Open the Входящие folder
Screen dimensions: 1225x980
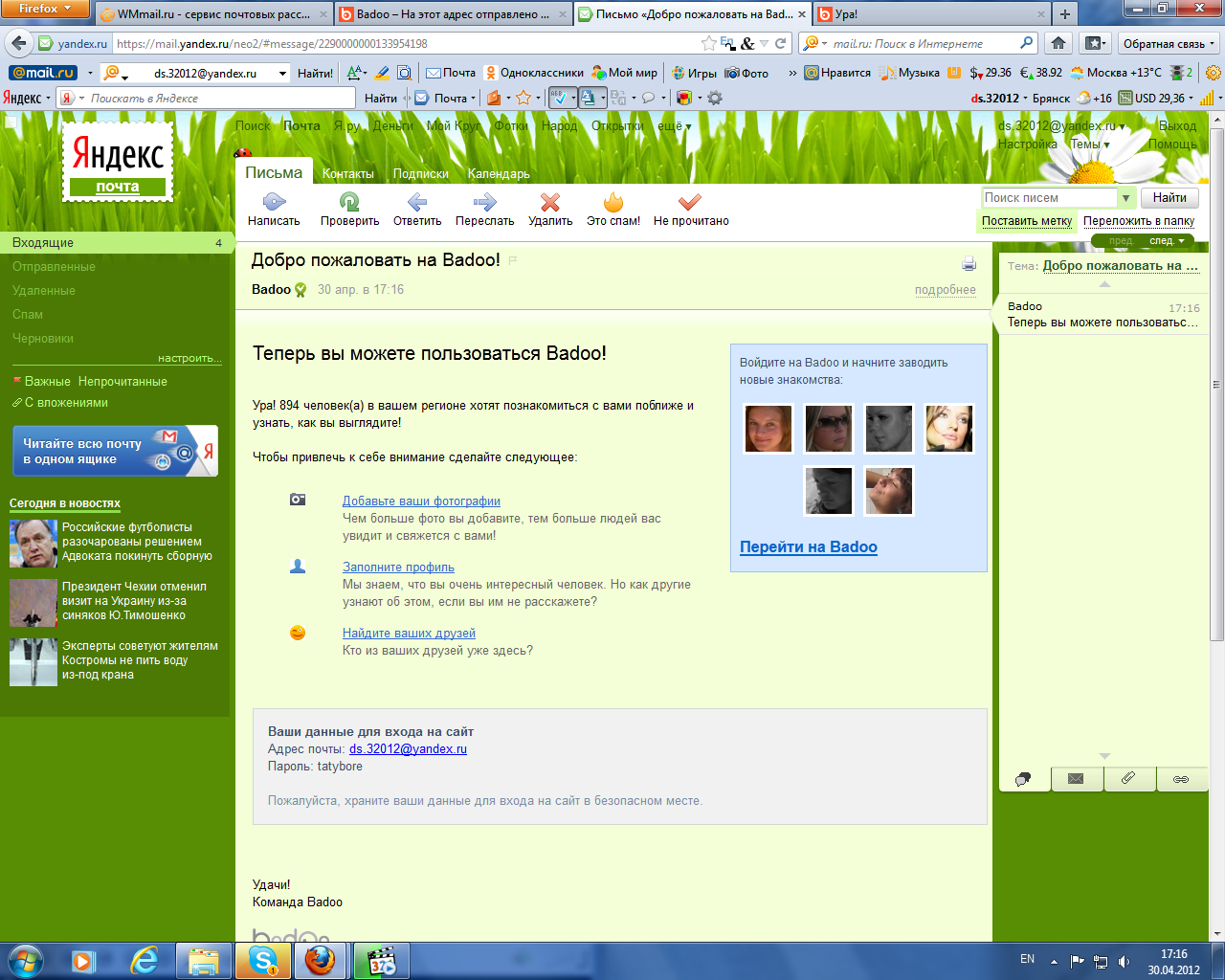(115, 243)
